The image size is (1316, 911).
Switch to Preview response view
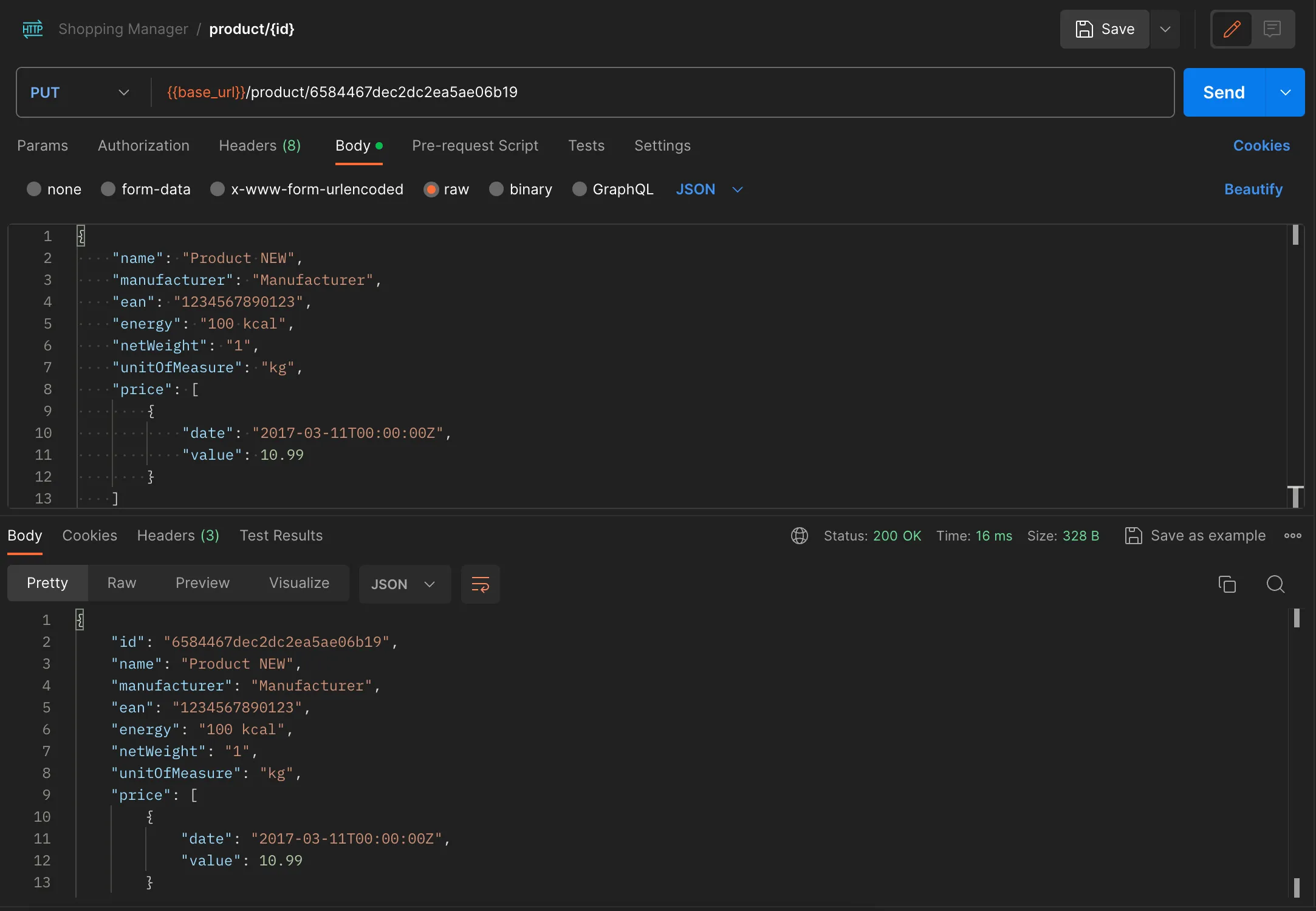click(202, 583)
